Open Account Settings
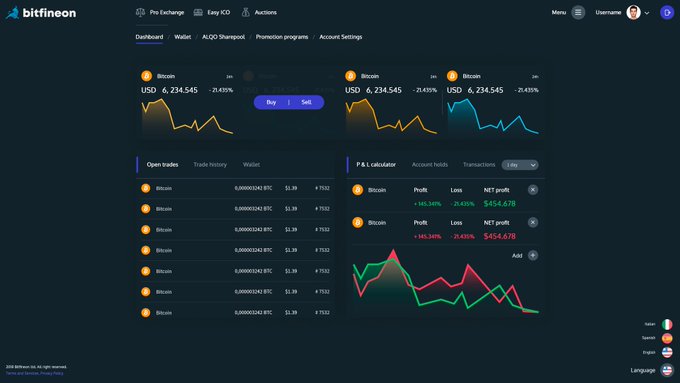680x383 pixels. click(x=340, y=37)
